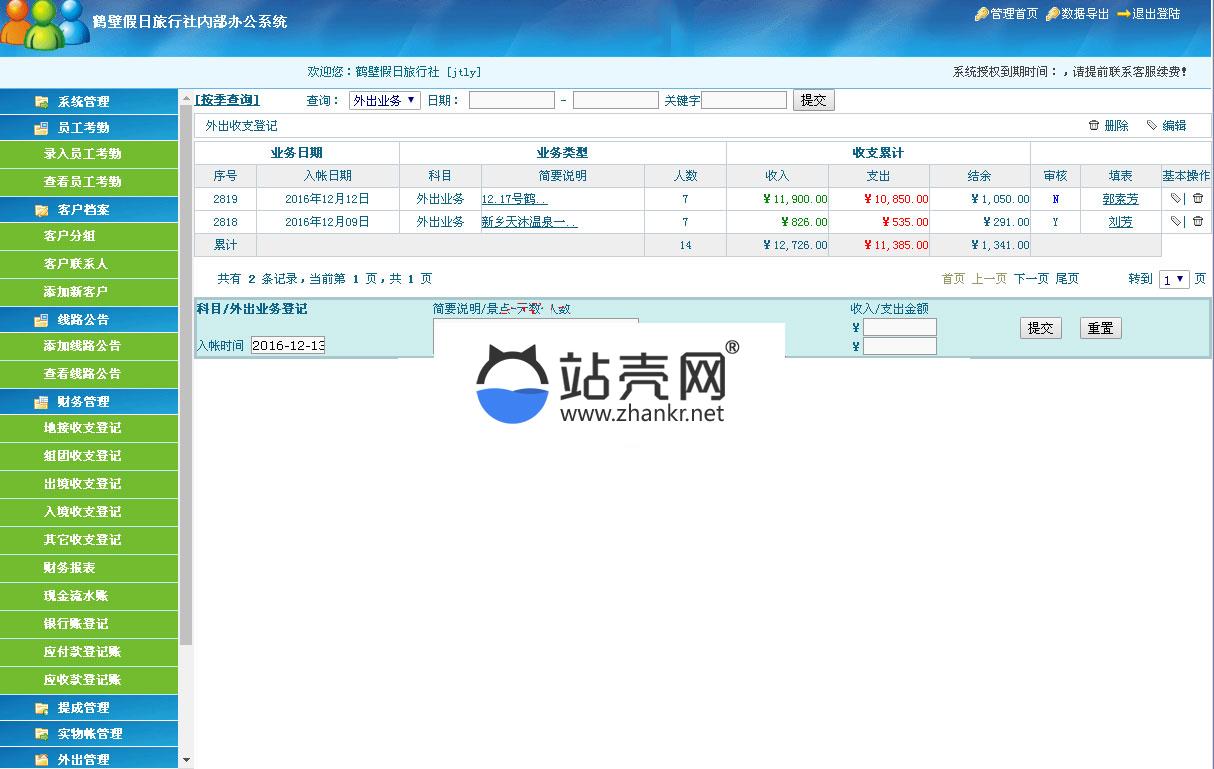The width and height of the screenshot is (1214, 769).
Task: Click the 退出登陆 arrow icon
Action: pyautogui.click(x=1123, y=14)
